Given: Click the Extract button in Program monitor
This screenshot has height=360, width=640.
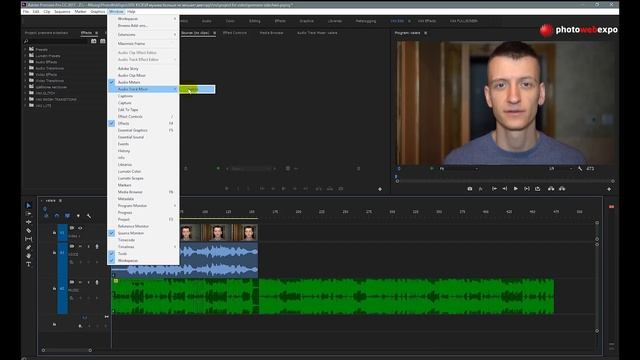Looking at the screenshot, I should [562, 189].
